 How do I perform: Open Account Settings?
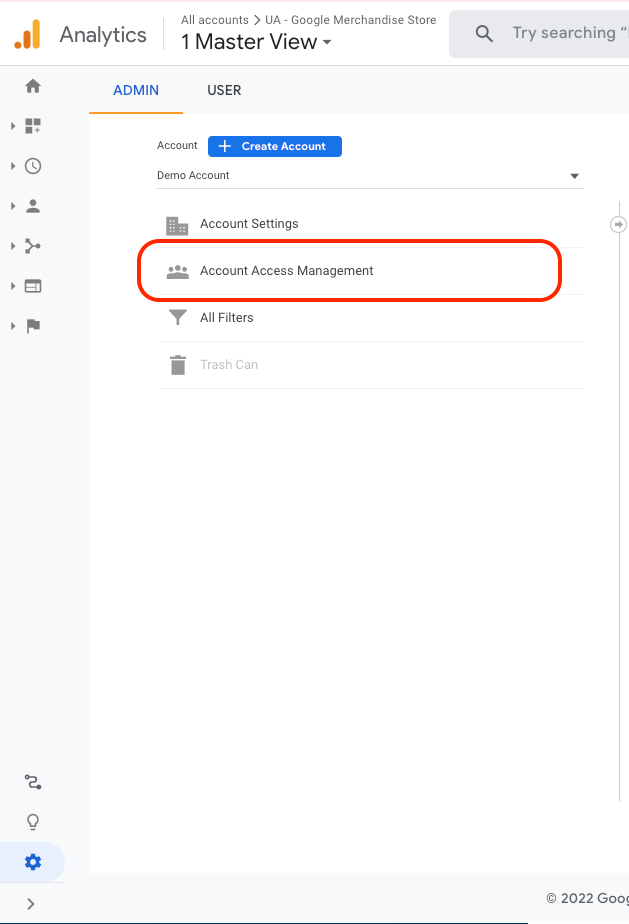coord(249,224)
